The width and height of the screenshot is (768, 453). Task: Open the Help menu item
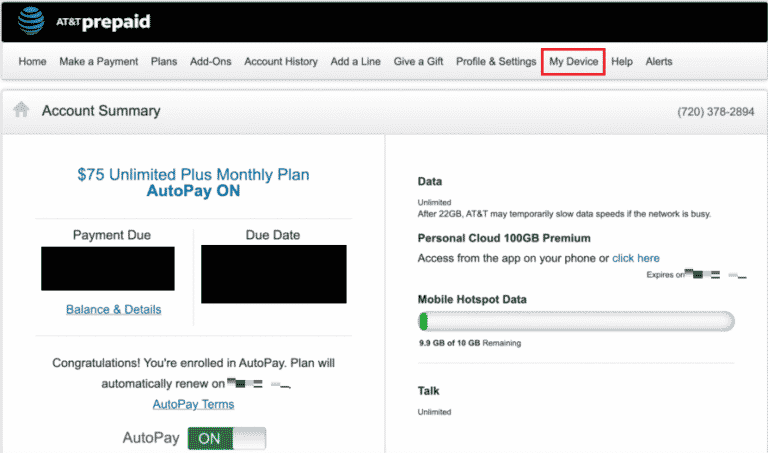(622, 61)
